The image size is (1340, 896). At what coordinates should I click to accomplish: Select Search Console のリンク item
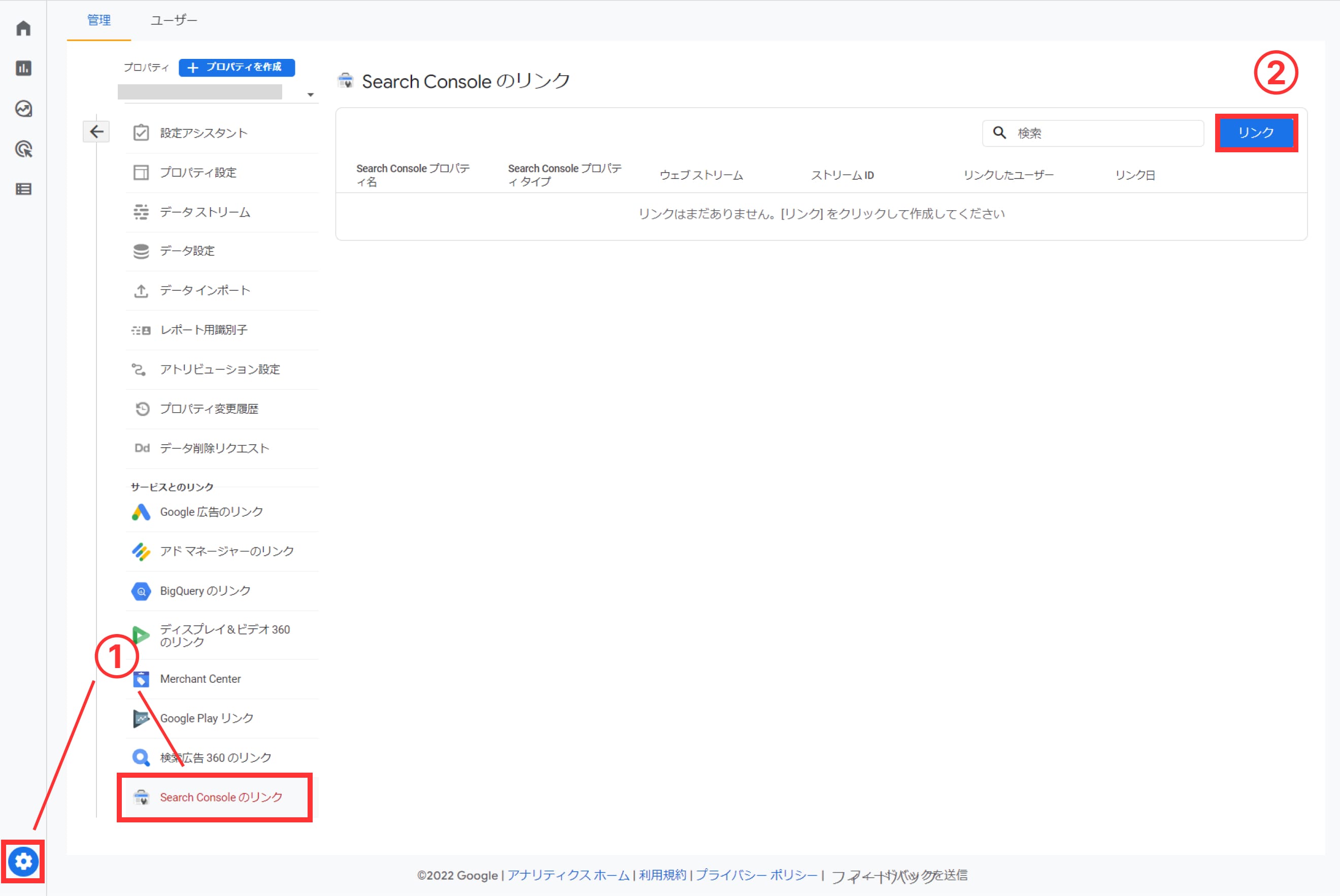pos(215,798)
